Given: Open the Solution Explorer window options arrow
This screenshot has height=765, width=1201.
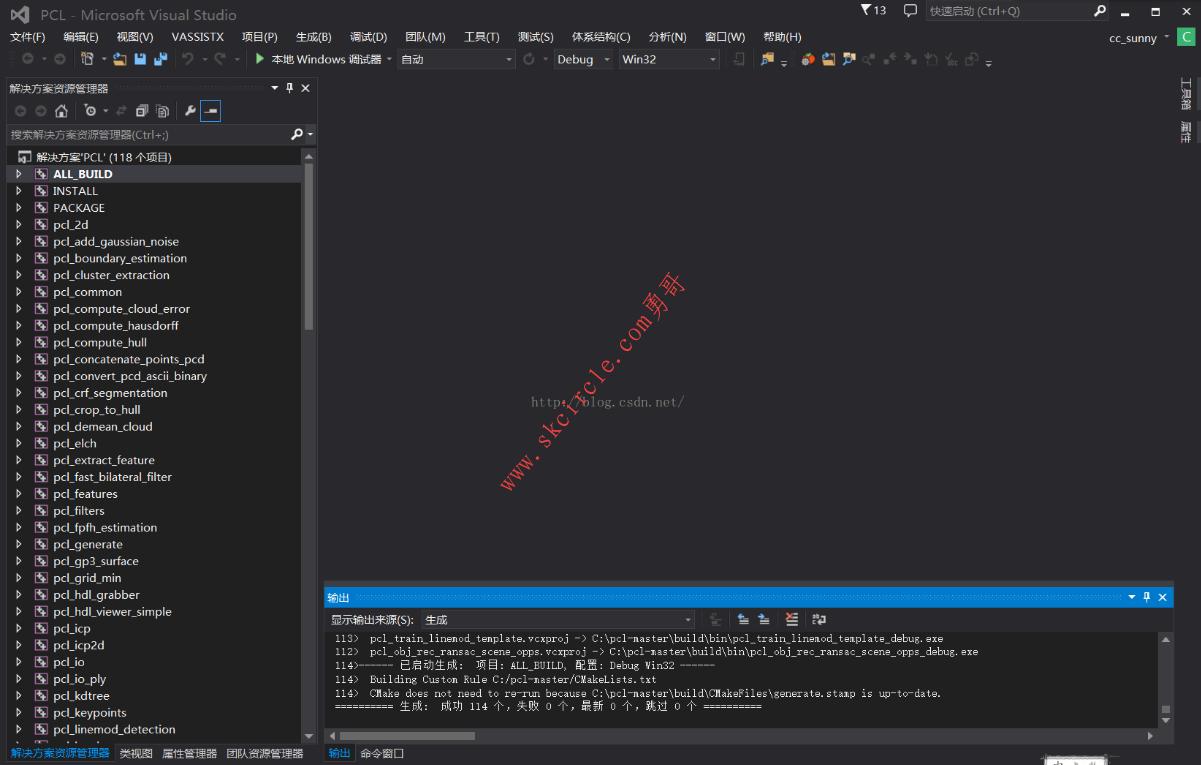Looking at the screenshot, I should coord(275,88).
